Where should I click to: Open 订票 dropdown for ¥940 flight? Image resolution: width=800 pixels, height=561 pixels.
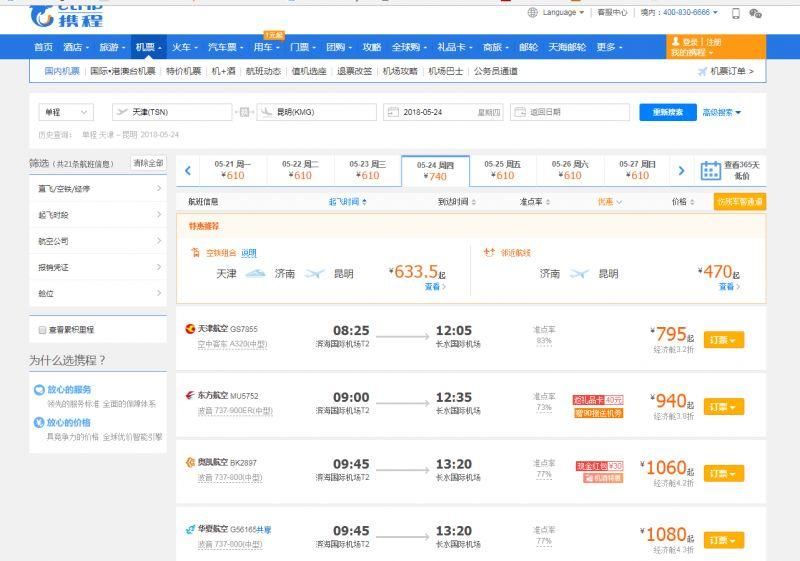pyautogui.click(x=723, y=407)
